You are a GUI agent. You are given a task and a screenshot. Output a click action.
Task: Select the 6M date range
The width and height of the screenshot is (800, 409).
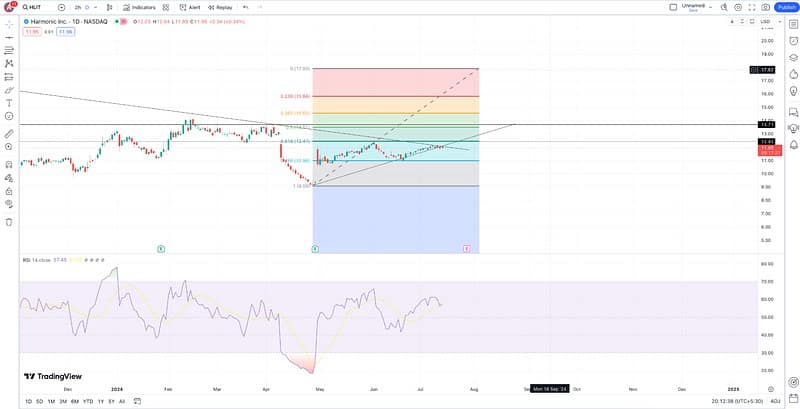[x=74, y=402]
